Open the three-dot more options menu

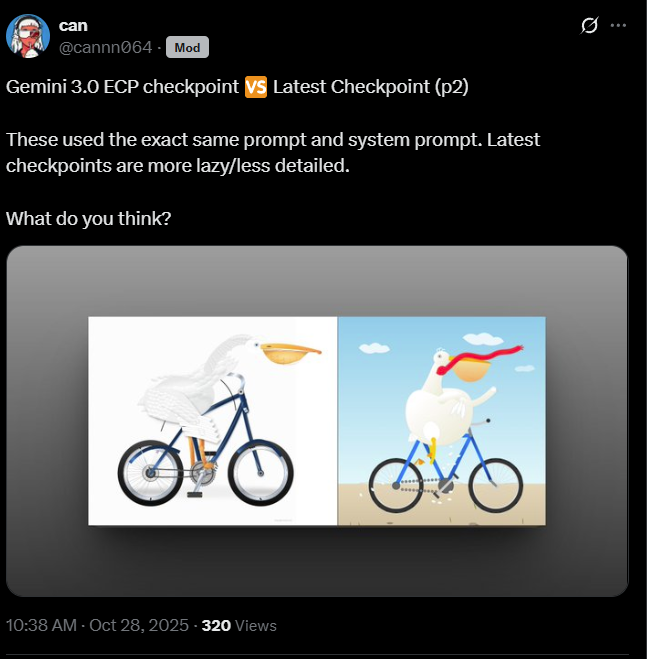point(618,26)
